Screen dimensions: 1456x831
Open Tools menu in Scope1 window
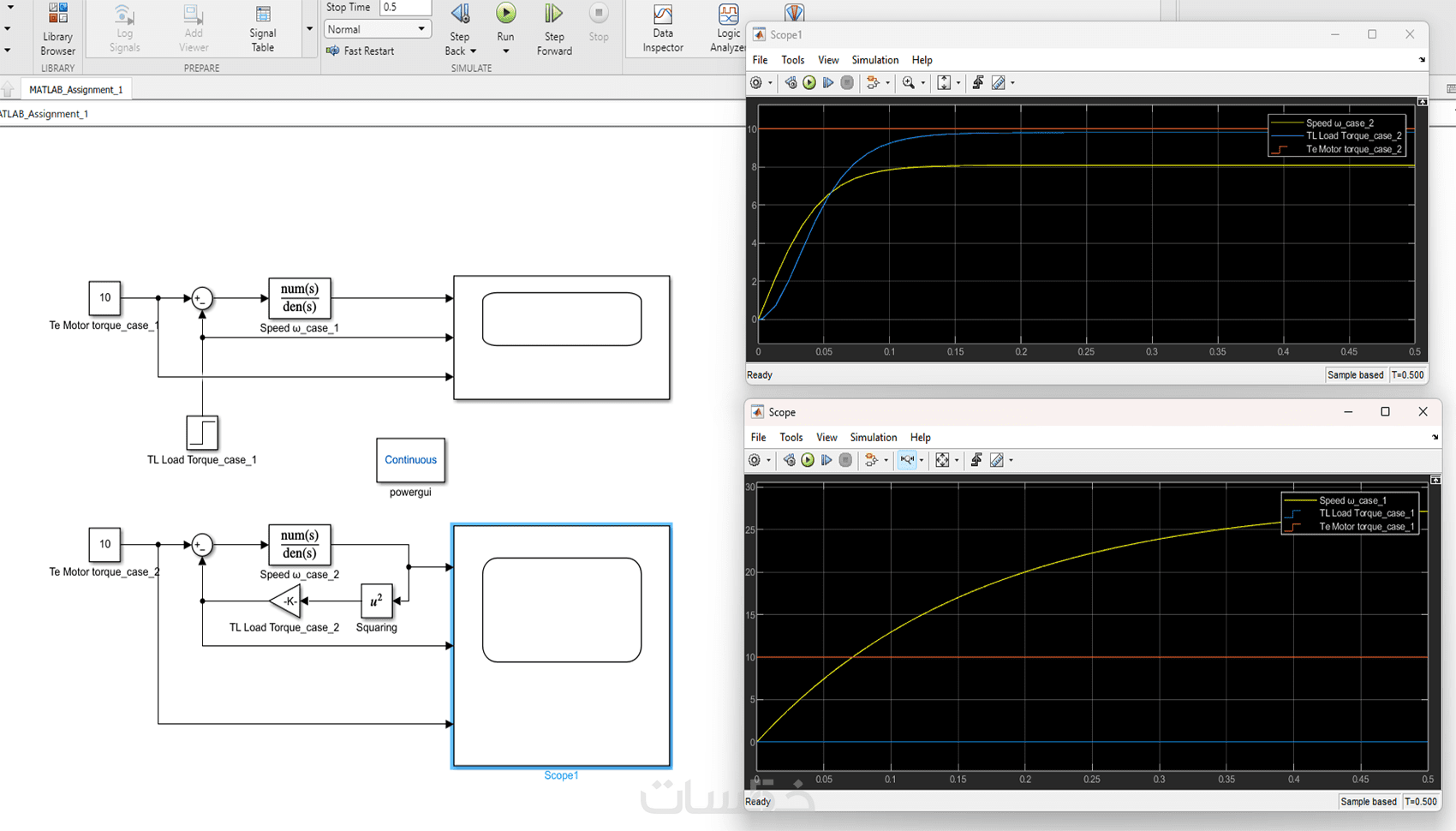click(792, 60)
